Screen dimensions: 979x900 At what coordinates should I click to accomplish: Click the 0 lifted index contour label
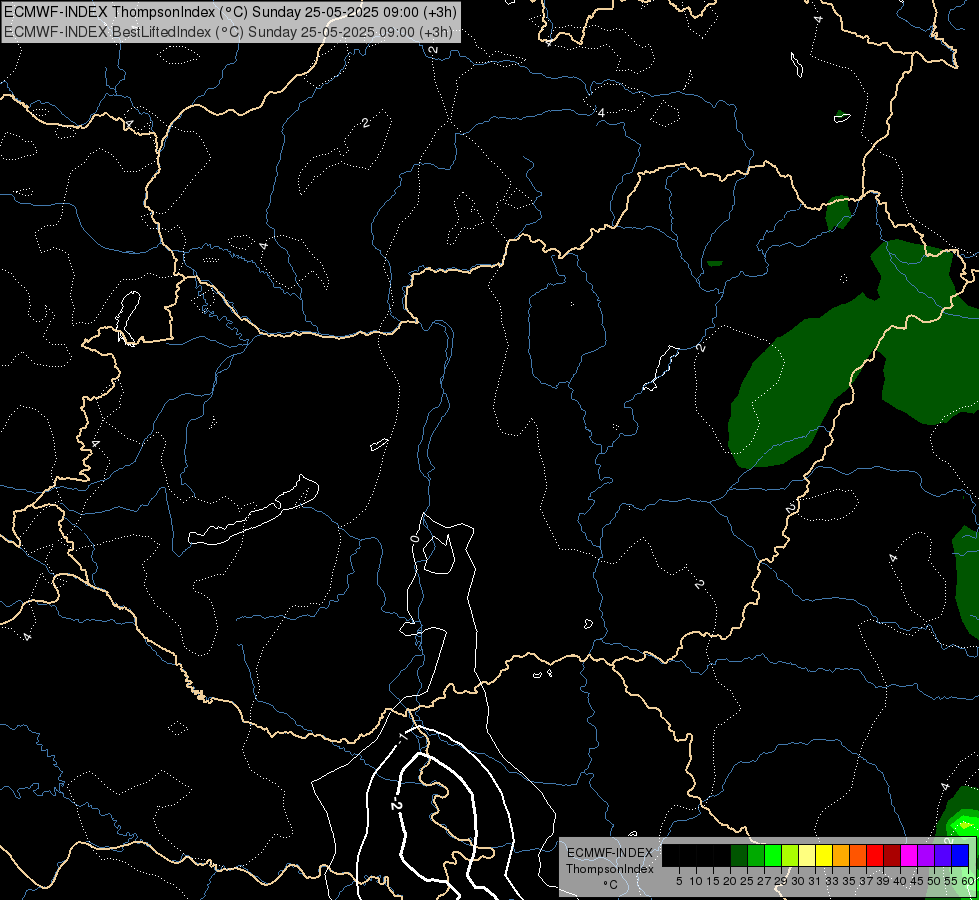(x=415, y=538)
